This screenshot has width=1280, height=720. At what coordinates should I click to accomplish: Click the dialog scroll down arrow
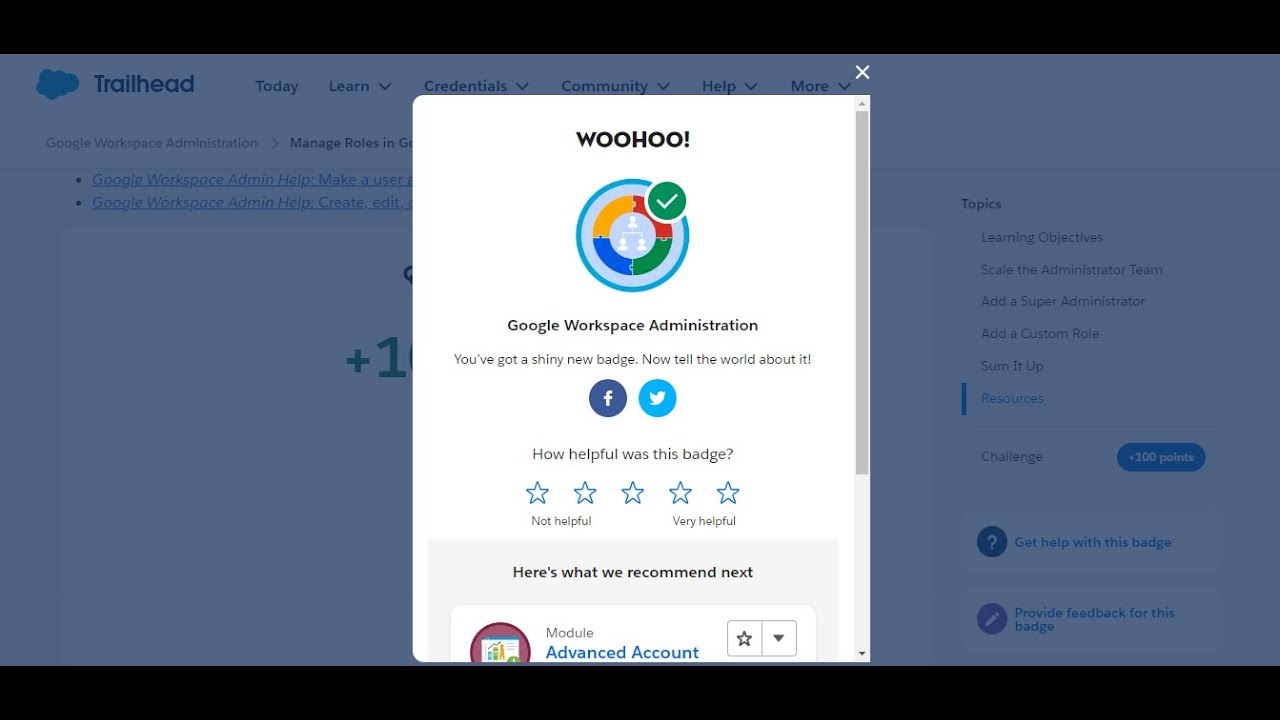pos(862,653)
